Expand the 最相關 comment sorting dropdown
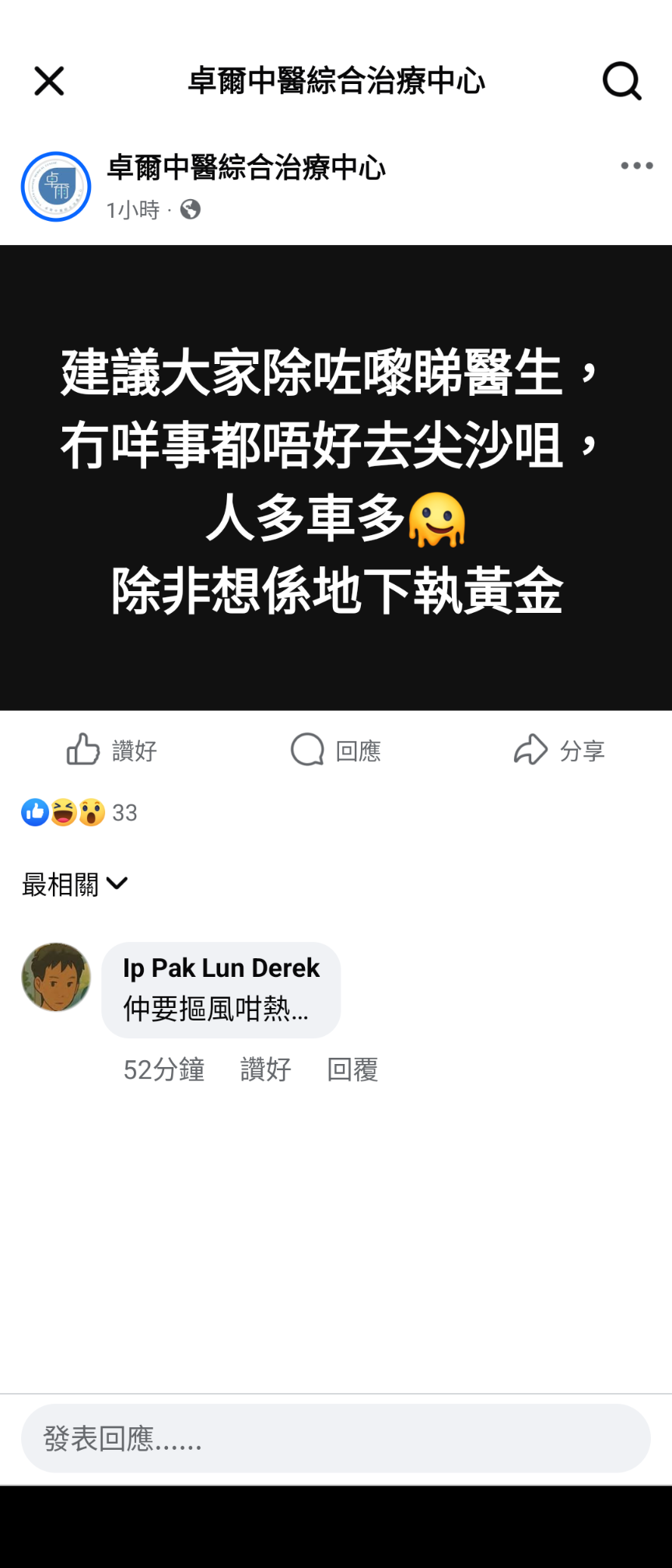 click(x=75, y=884)
